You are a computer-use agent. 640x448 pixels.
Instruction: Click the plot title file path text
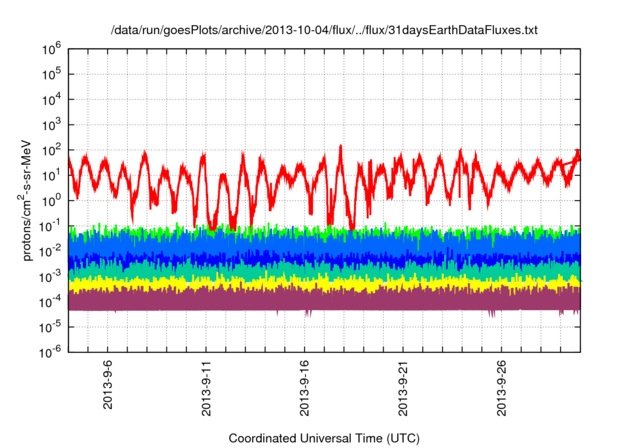324,30
